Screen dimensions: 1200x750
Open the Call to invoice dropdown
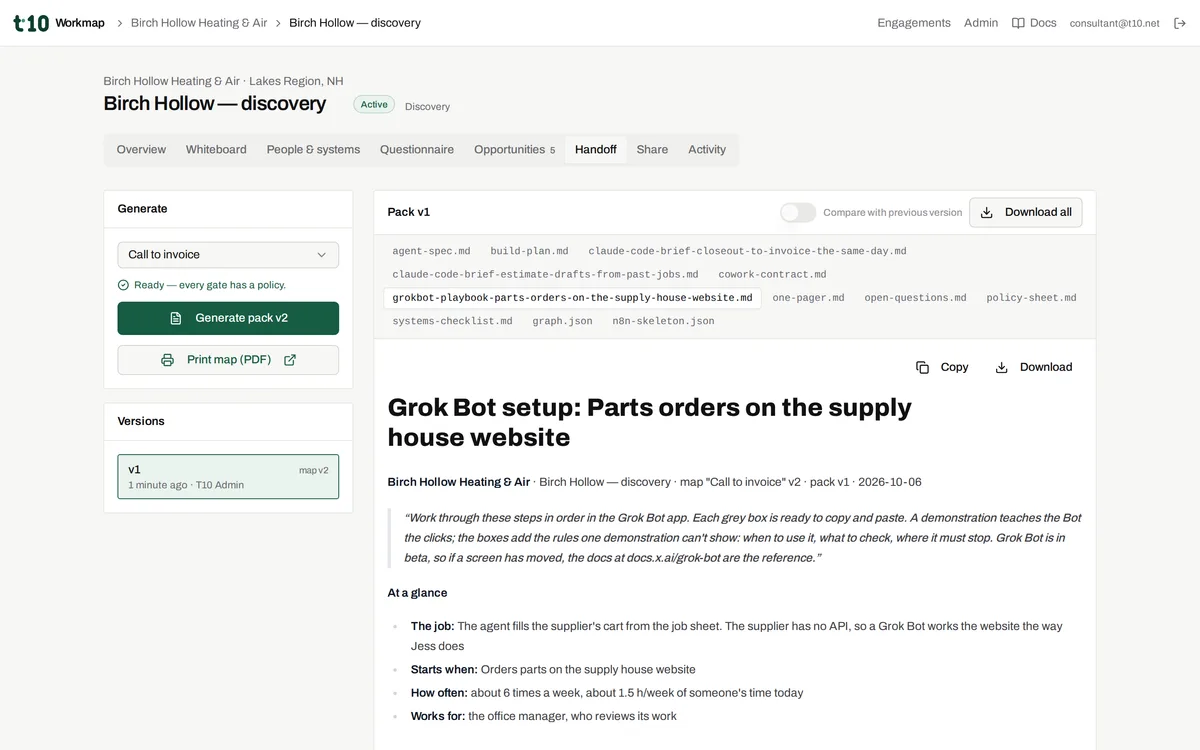228,255
